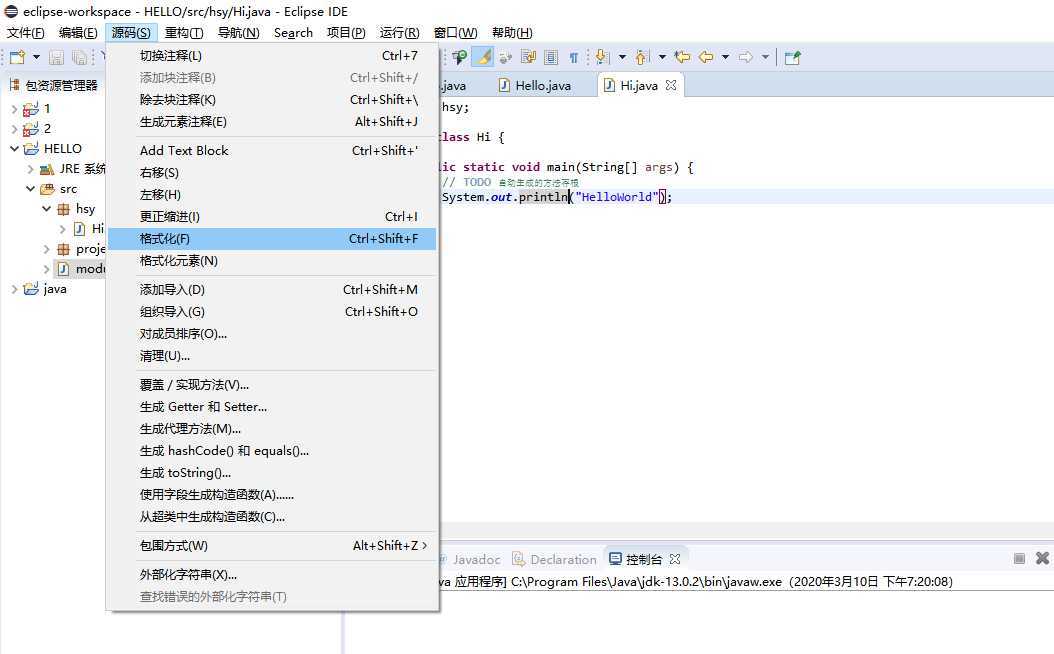
Task: Open the 编辑(E) menu
Action: 78,33
